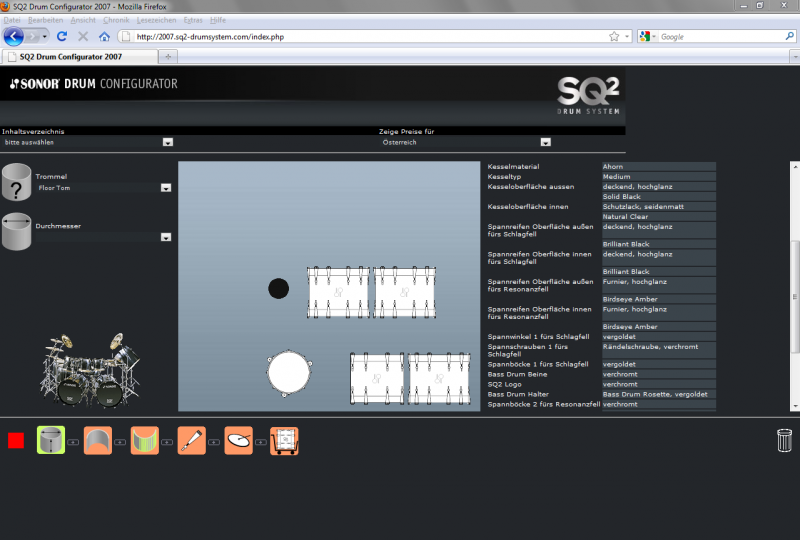Open the shopping cart step icon
The height and width of the screenshot is (540, 800).
point(284,440)
